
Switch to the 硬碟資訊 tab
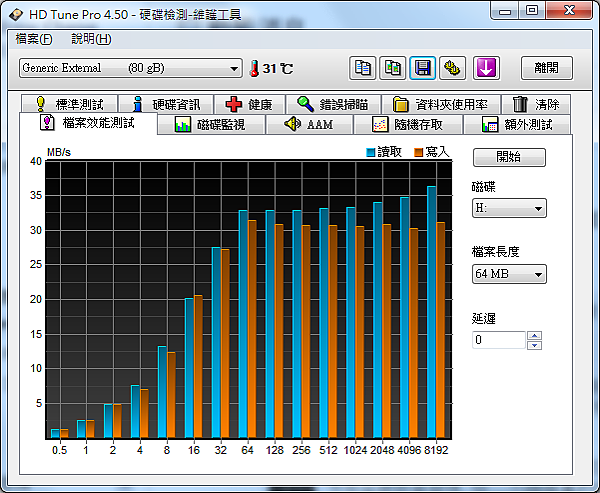pos(166,104)
